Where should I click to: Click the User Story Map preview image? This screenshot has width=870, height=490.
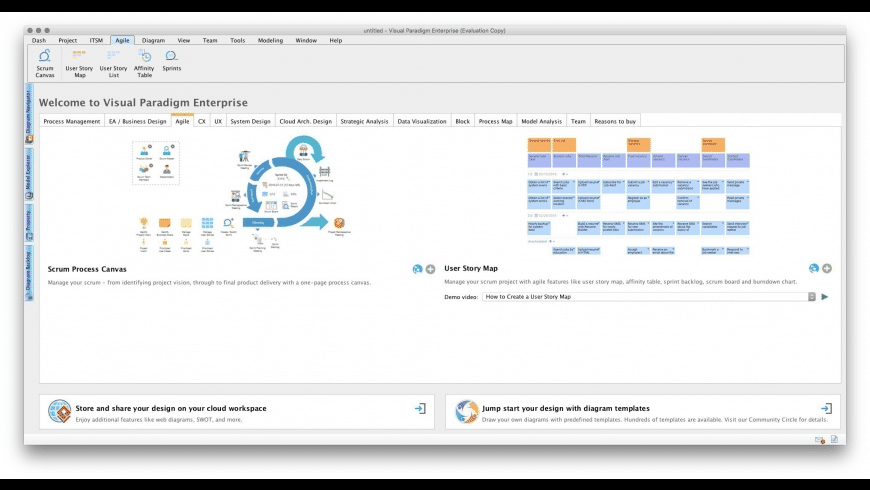pyautogui.click(x=638, y=196)
